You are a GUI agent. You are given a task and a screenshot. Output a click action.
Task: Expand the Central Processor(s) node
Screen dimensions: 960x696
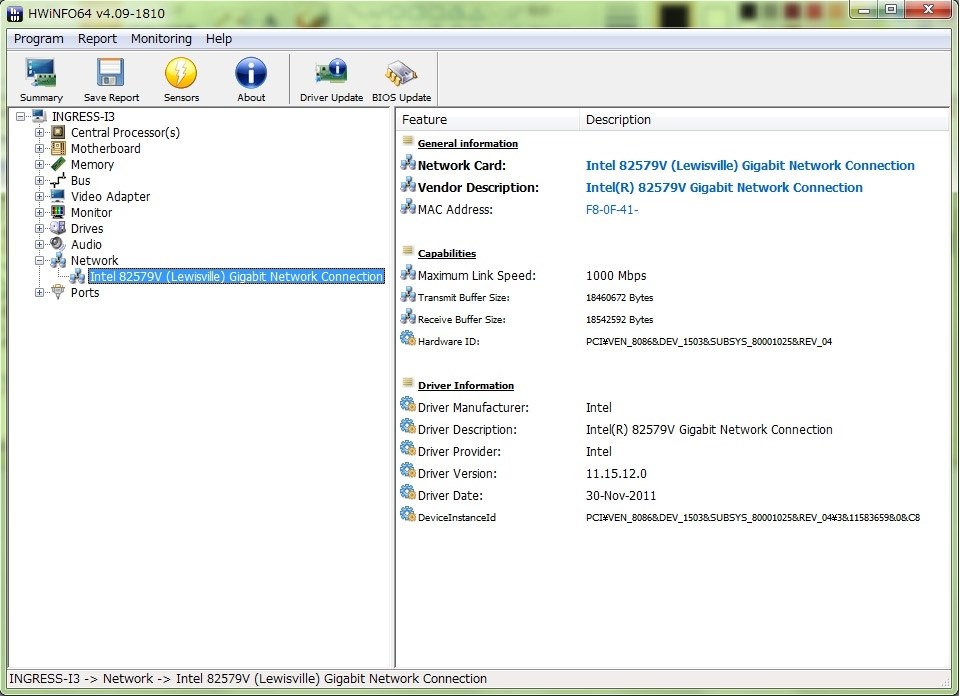pyautogui.click(x=39, y=132)
